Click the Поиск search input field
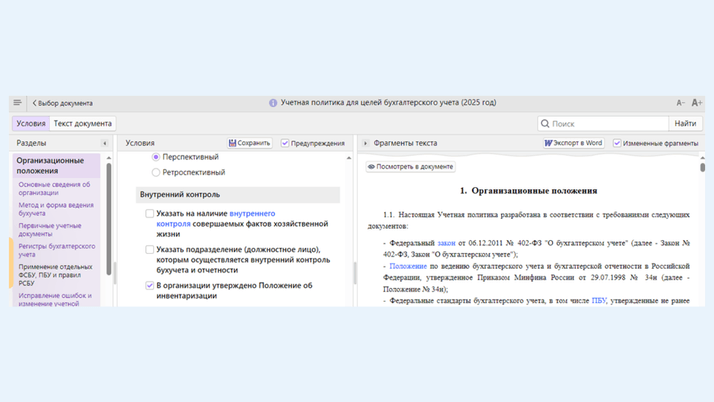Screen dimensions: 714x402 pos(605,124)
